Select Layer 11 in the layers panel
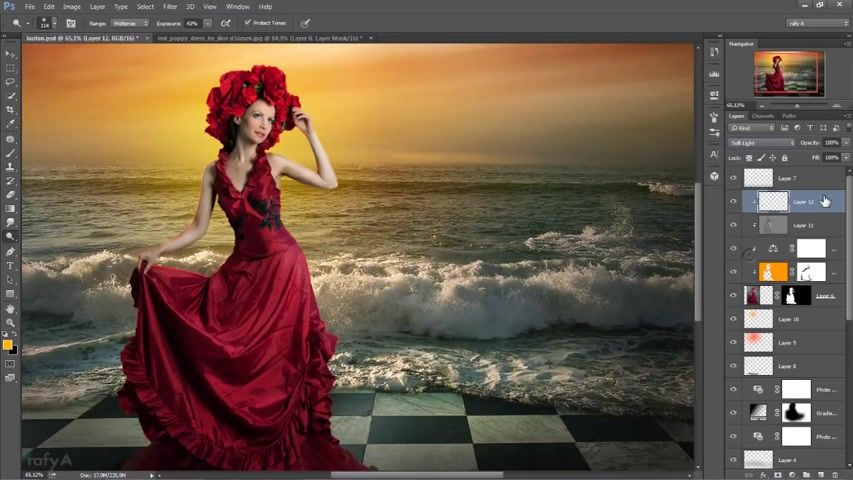 (x=802, y=225)
